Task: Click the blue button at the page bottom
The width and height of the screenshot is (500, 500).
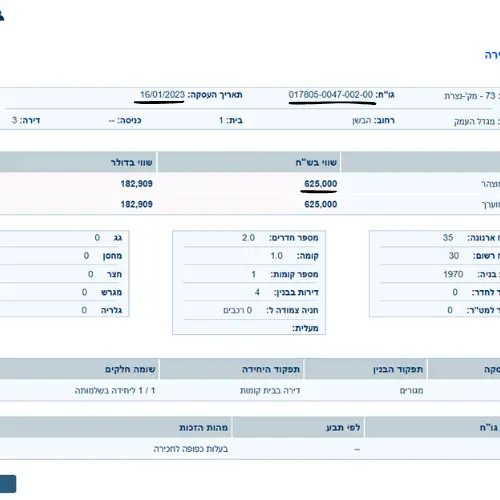Action: [x=7, y=484]
